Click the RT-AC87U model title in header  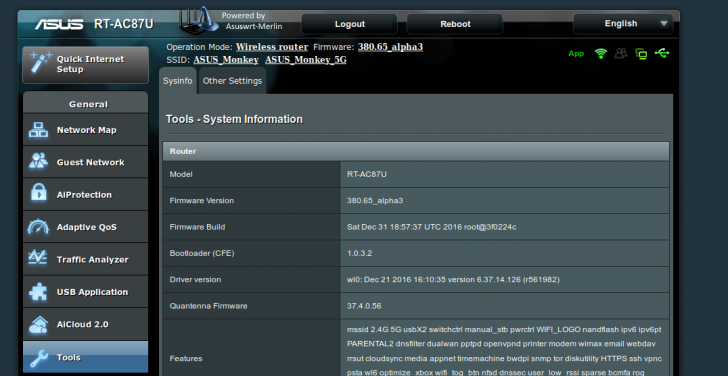pyautogui.click(x=124, y=24)
